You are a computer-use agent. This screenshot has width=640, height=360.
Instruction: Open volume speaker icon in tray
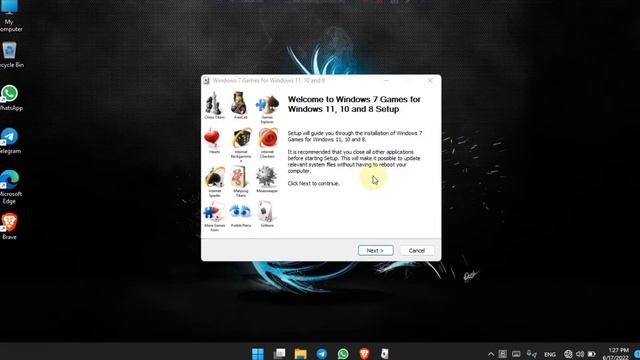click(x=580, y=354)
